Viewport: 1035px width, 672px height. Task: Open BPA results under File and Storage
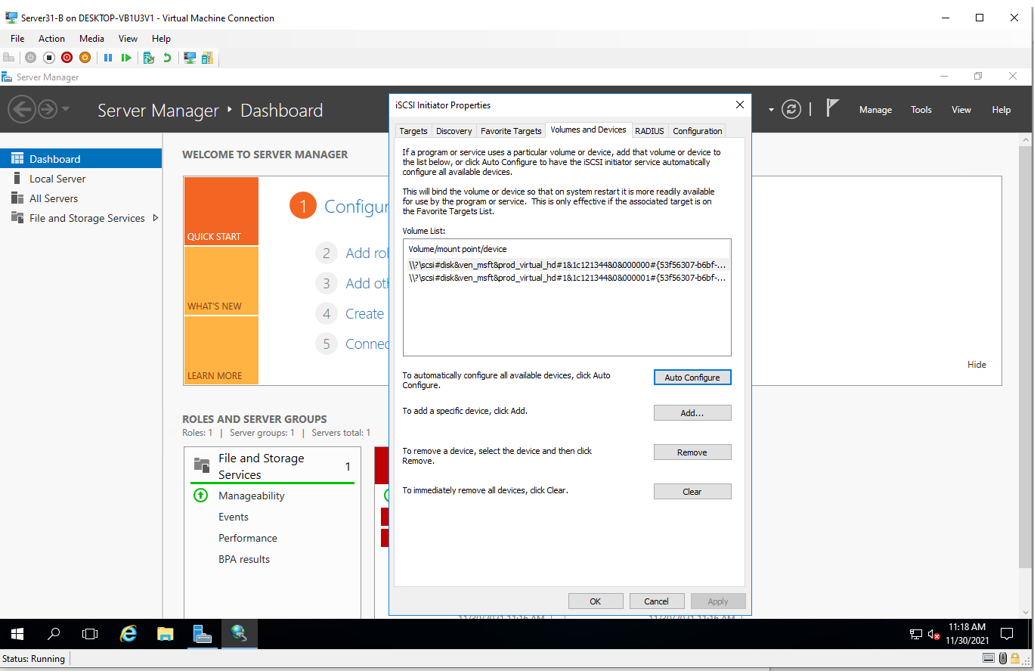click(x=244, y=559)
